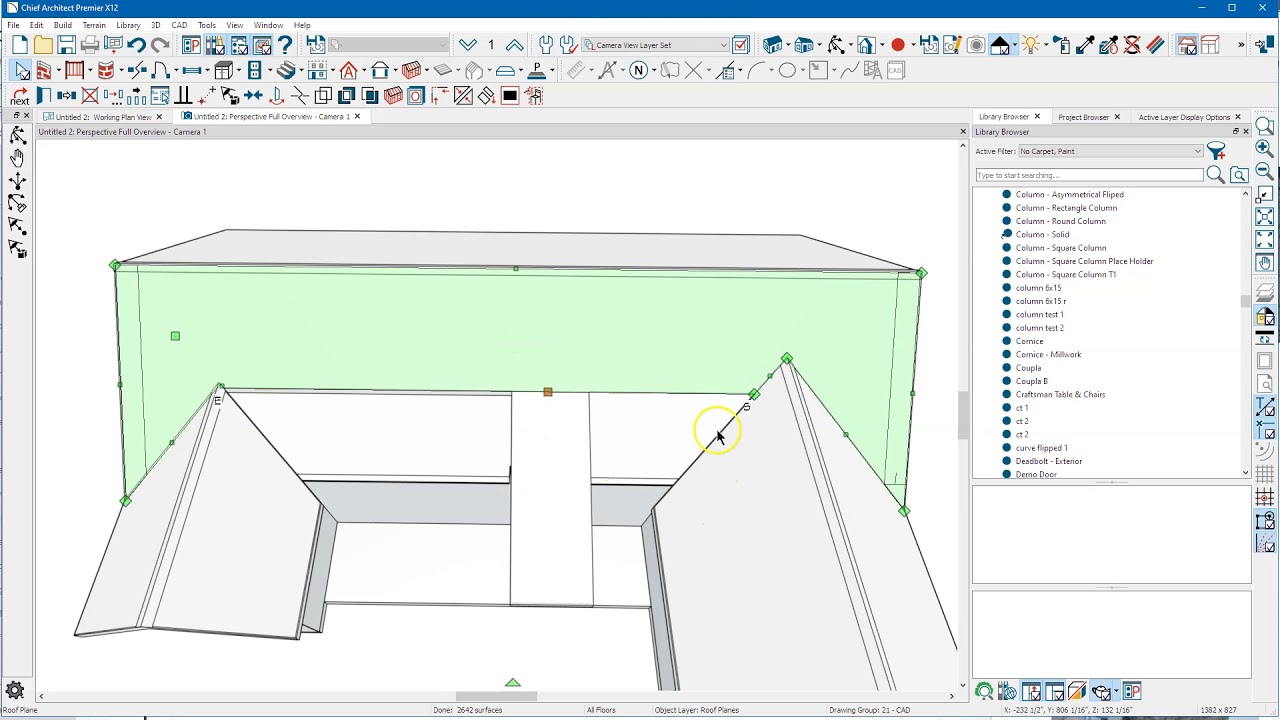Click the horizontal scrollbar under the 3D view
Image resolution: width=1280 pixels, height=720 pixels.
click(496, 696)
